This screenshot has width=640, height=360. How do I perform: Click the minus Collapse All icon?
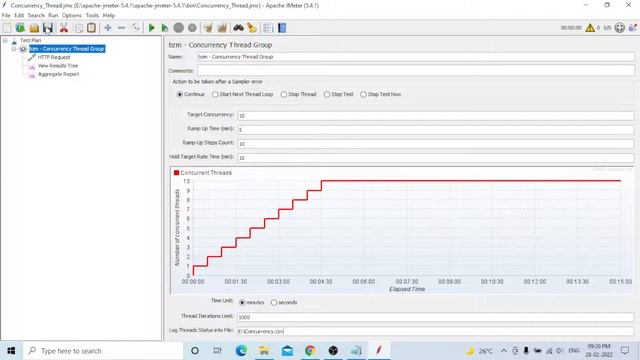pos(121,28)
